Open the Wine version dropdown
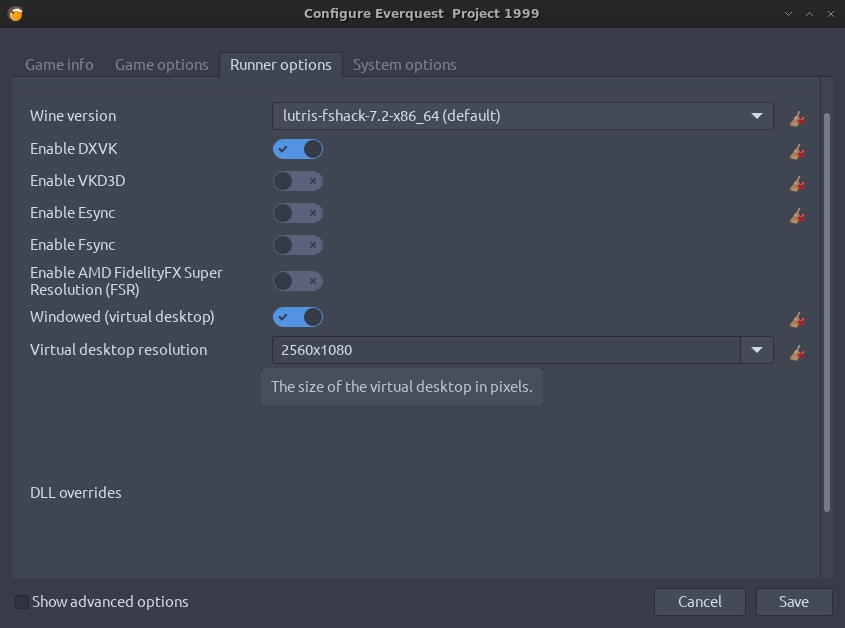The image size is (845, 628). [x=522, y=116]
